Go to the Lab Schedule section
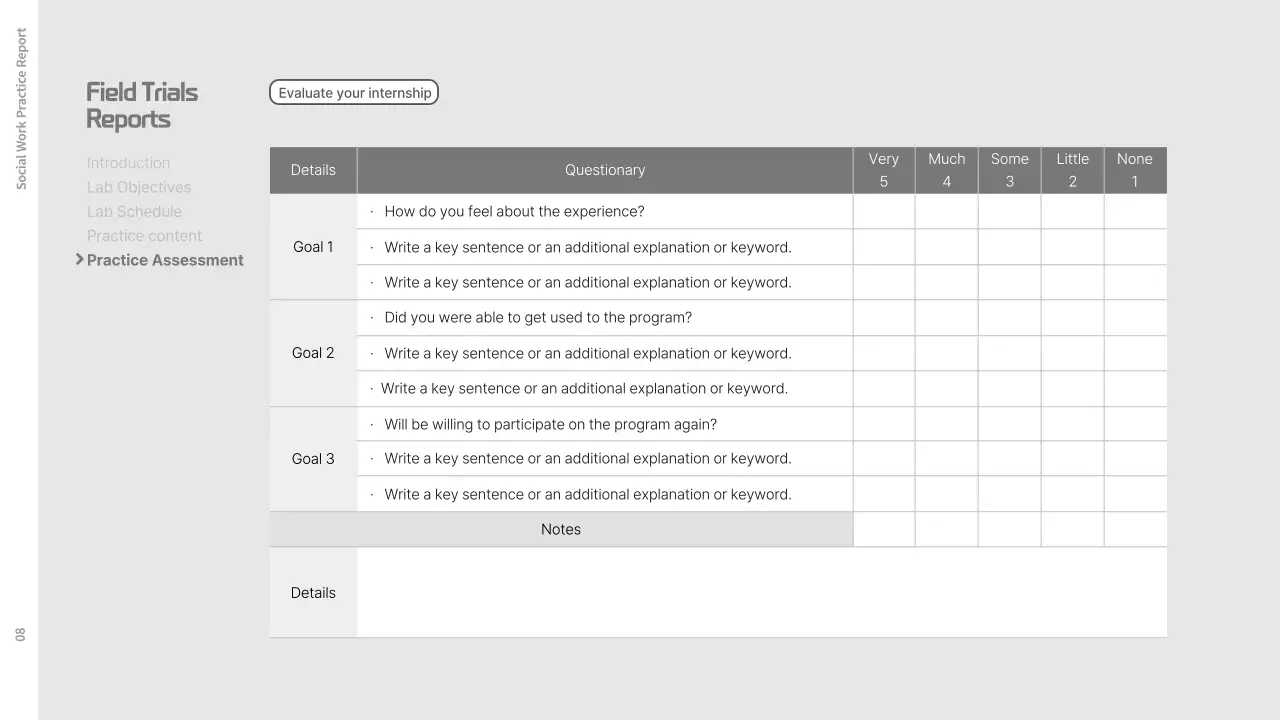 tap(134, 211)
